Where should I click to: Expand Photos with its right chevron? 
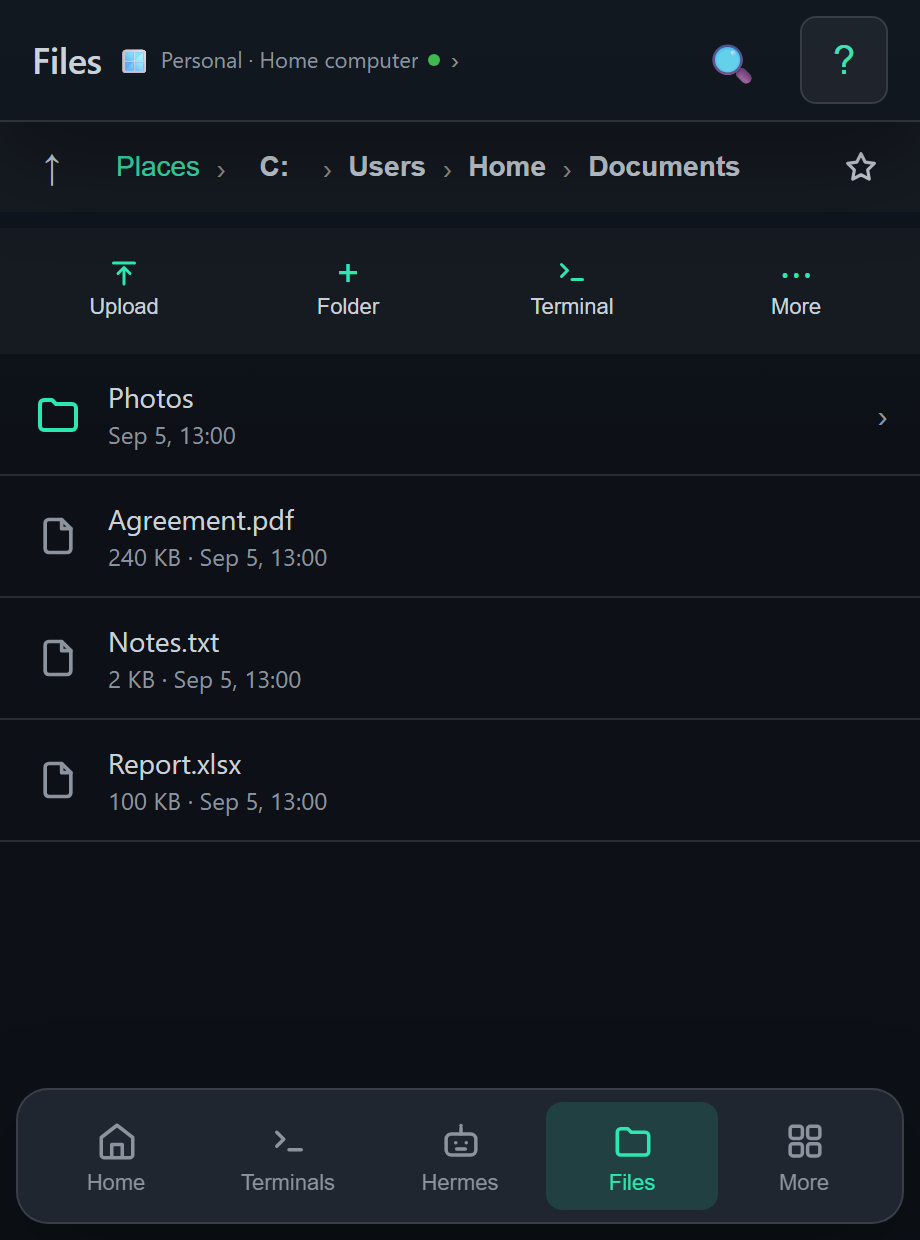click(882, 419)
